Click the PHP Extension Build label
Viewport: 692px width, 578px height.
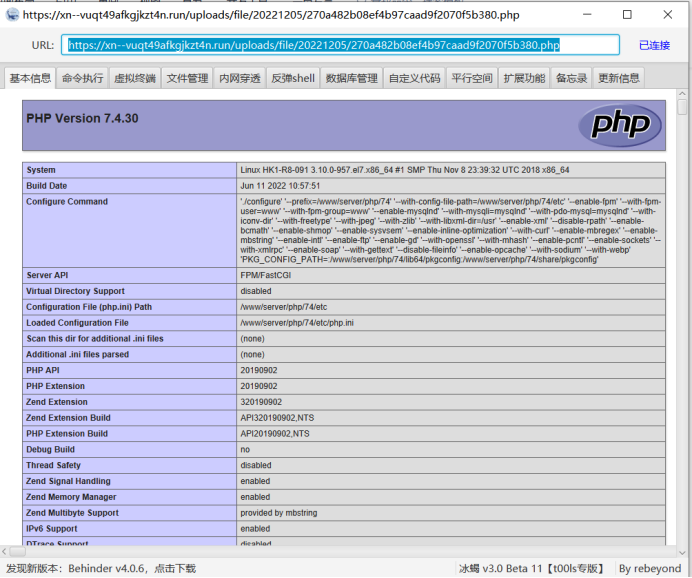coord(67,434)
